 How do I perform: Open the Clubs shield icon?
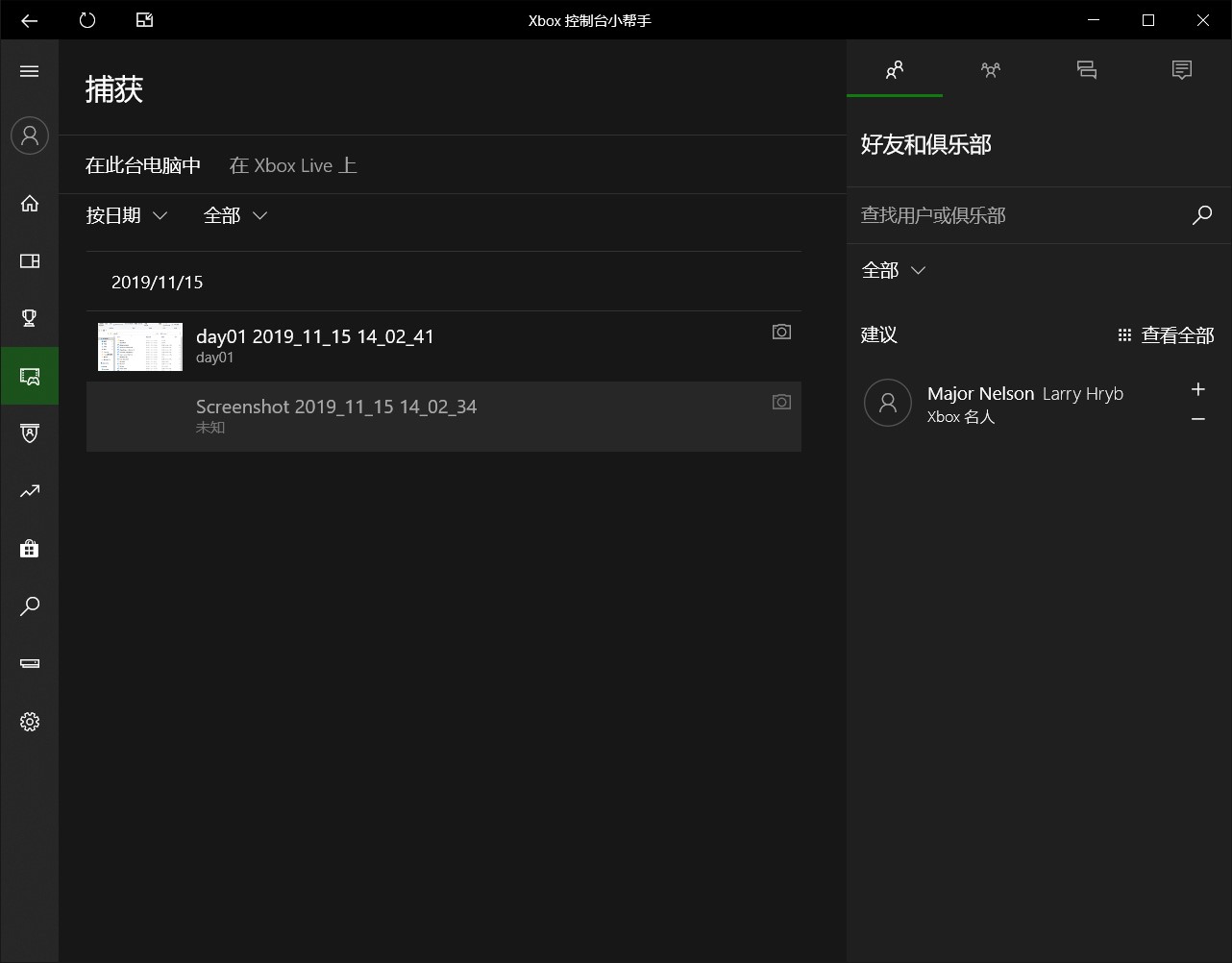[30, 433]
